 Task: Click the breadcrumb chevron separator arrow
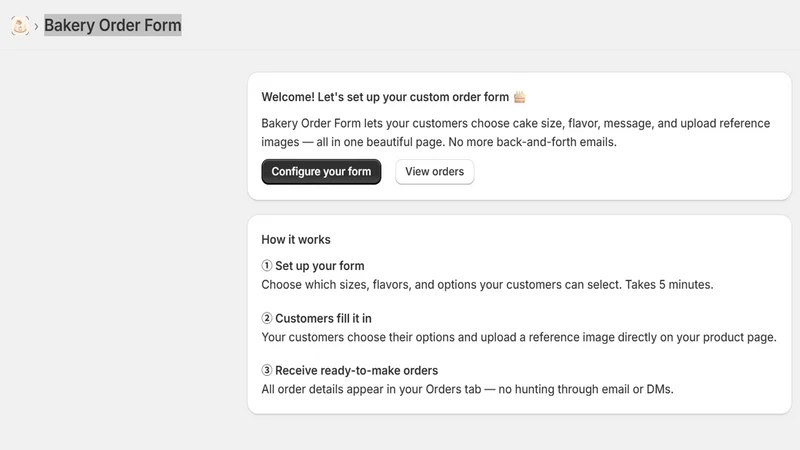click(x=36, y=26)
